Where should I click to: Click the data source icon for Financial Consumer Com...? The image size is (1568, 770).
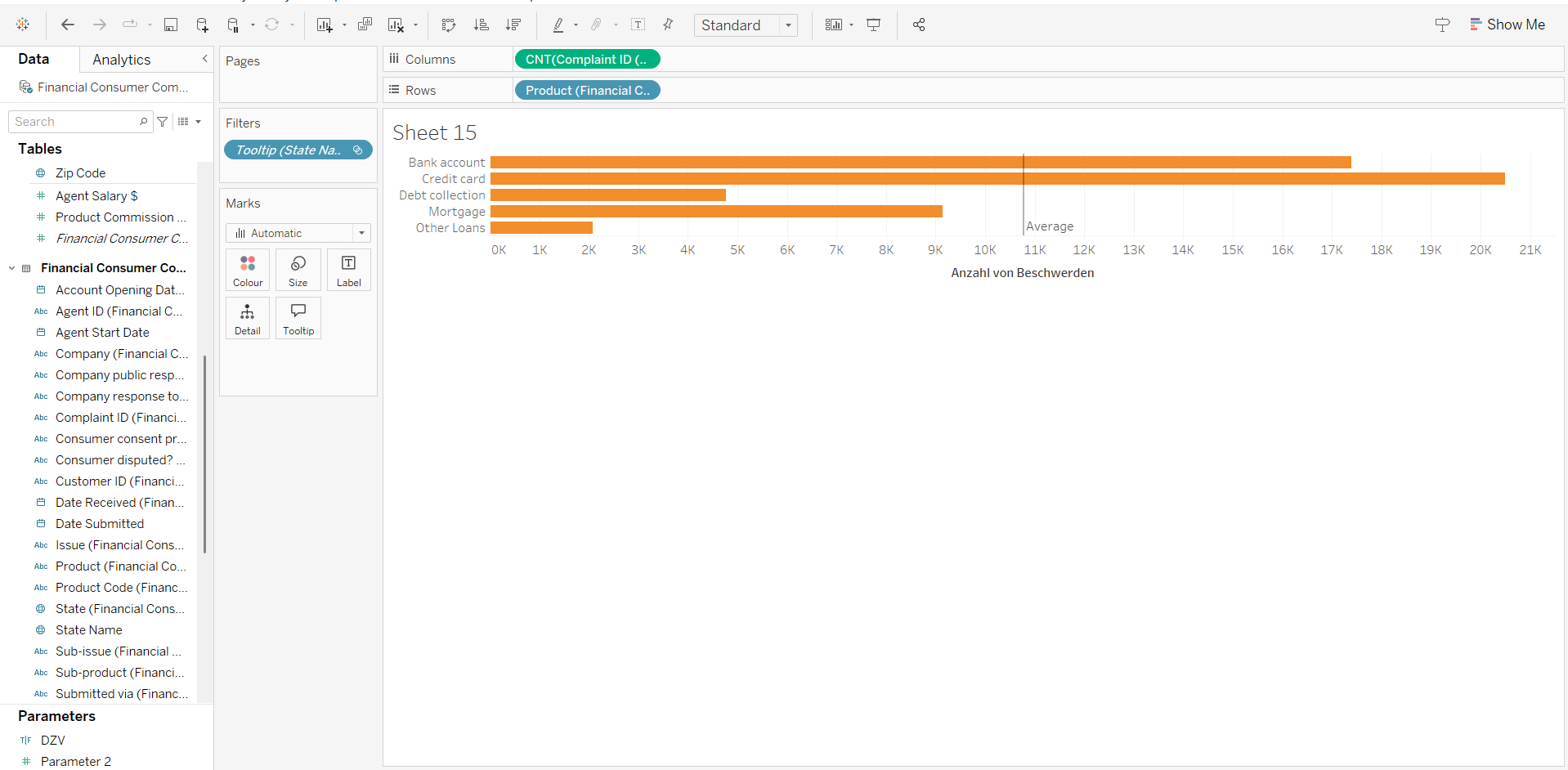point(26,87)
